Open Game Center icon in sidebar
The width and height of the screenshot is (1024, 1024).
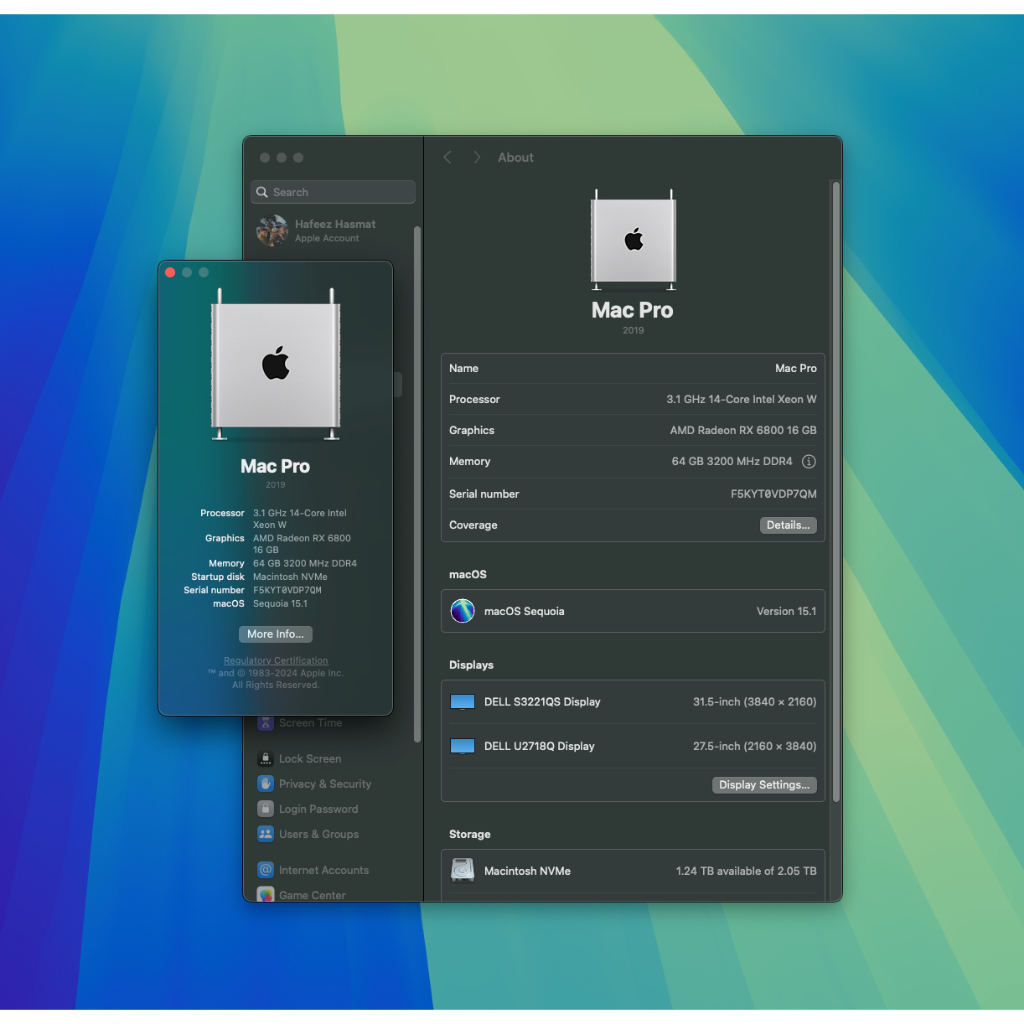(265, 895)
